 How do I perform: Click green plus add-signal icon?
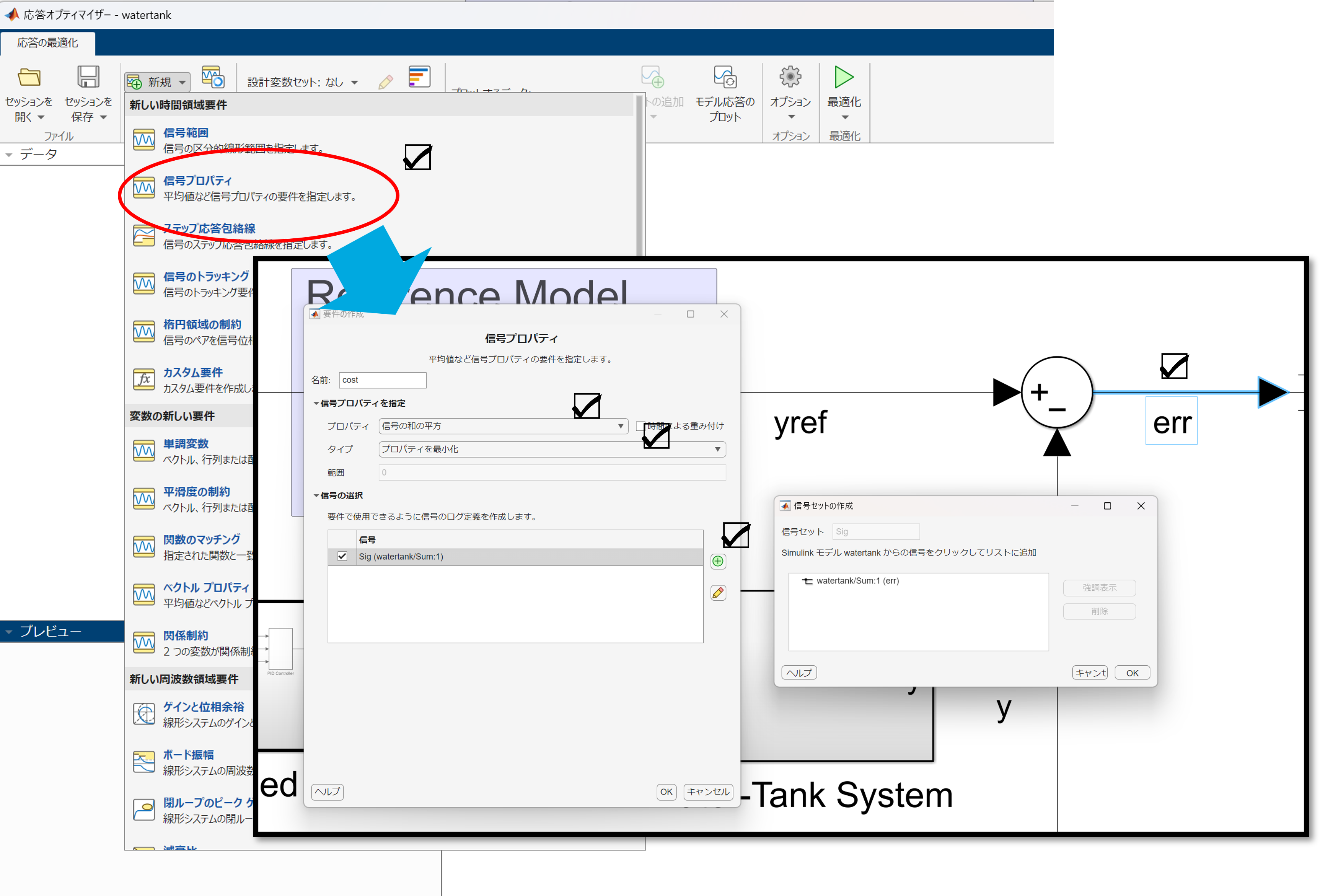click(x=718, y=562)
